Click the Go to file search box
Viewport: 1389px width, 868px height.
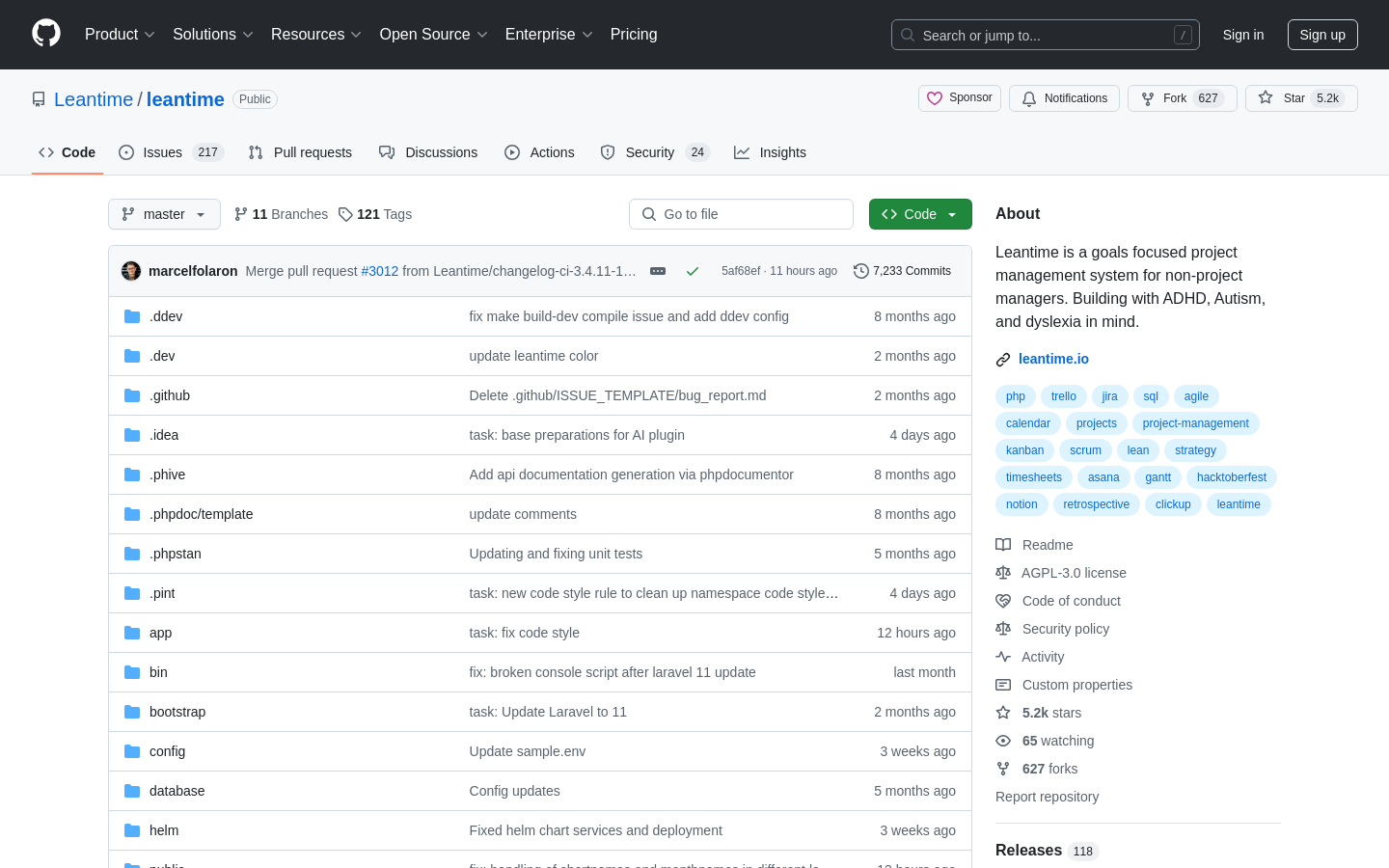pyautogui.click(x=741, y=214)
